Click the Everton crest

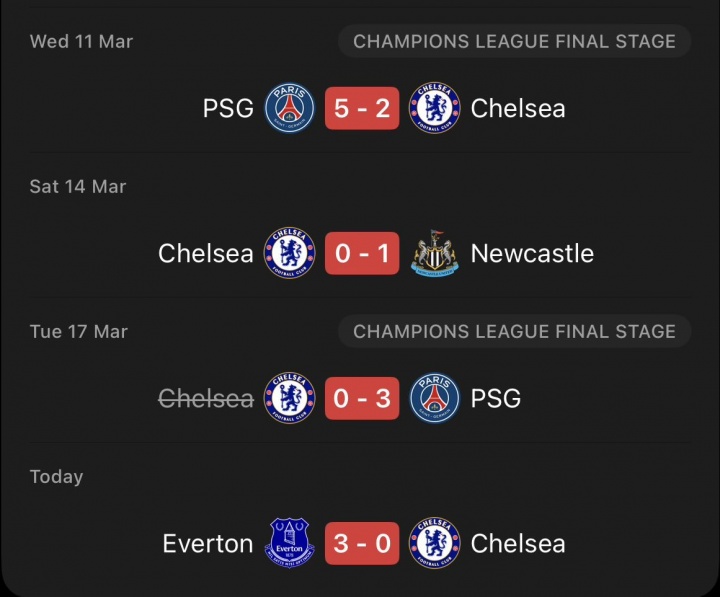(x=290, y=543)
